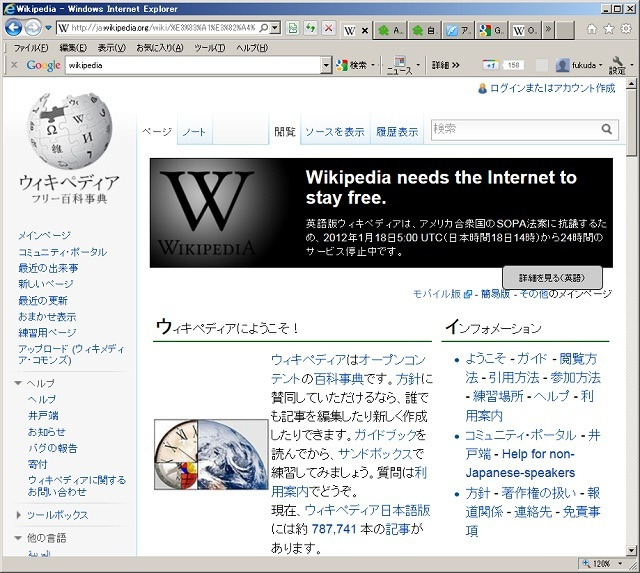The height and width of the screenshot is (573, 640).
Task: Open コミュニティ・ポータル in the sidebar
Action: tap(62, 252)
